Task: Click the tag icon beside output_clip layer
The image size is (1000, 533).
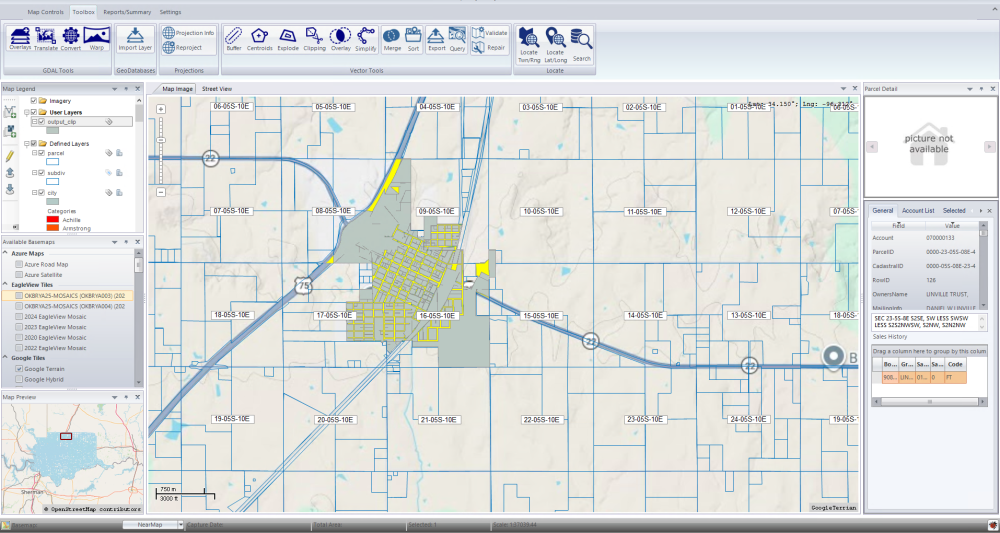Action: pyautogui.click(x=109, y=122)
